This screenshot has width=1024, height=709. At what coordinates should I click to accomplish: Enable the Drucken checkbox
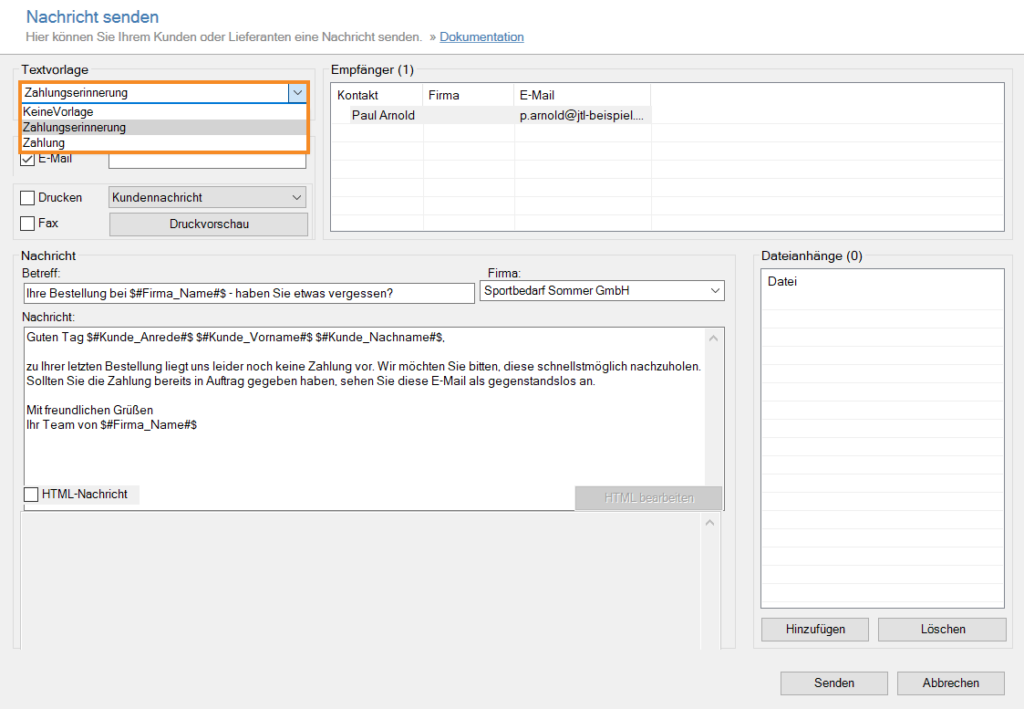tap(28, 198)
